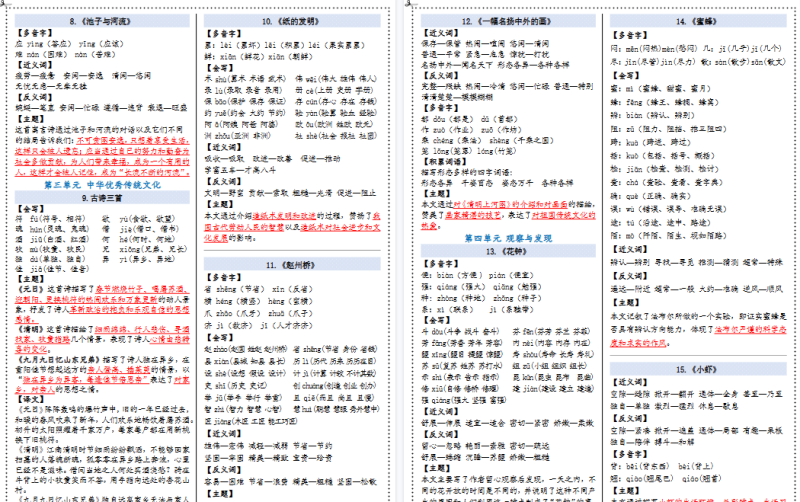Click the 【多音字】 label under lesson 14
This screenshot has width=800, height=502.
[x=629, y=35]
